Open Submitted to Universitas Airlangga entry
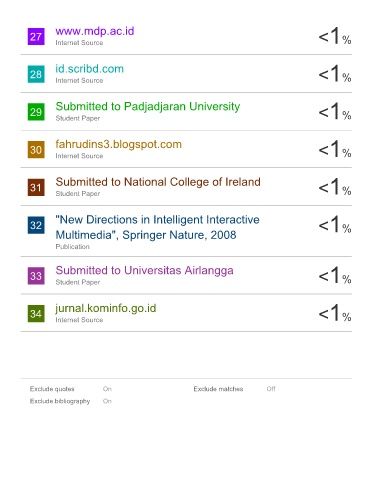Image resolution: width=370 pixels, height=480 pixels. (144, 270)
